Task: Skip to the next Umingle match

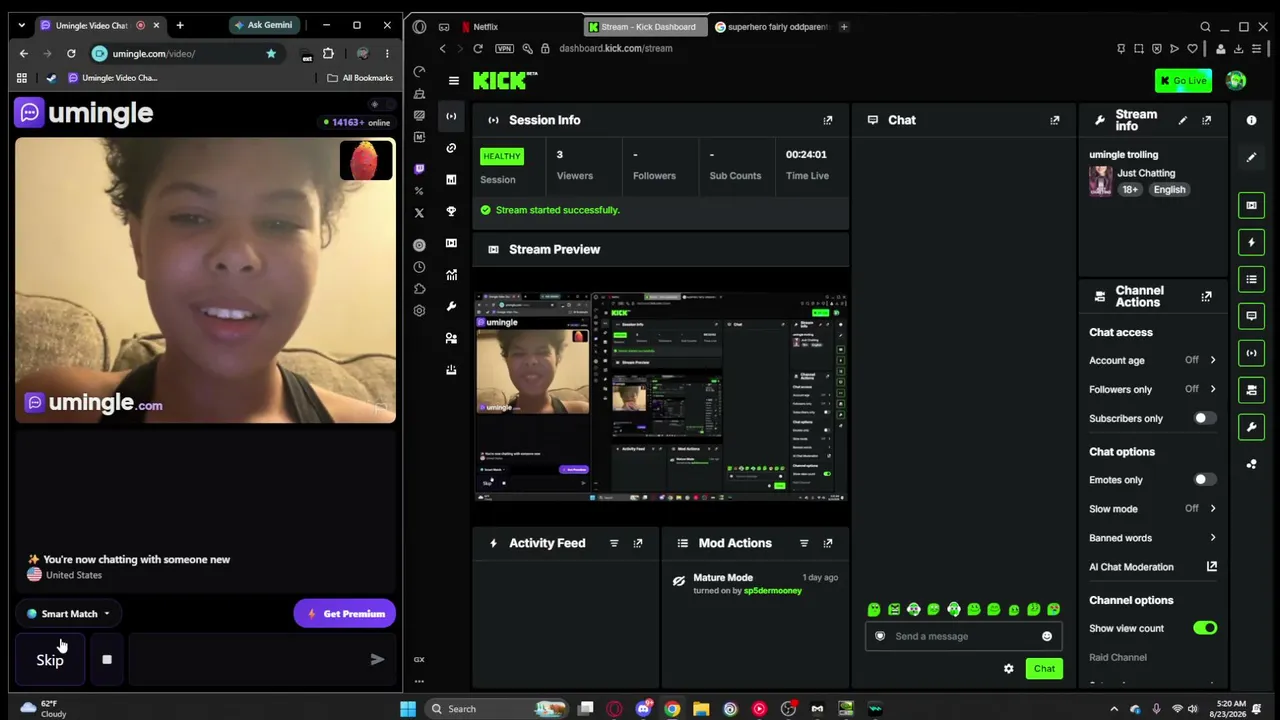Action: 50,660
